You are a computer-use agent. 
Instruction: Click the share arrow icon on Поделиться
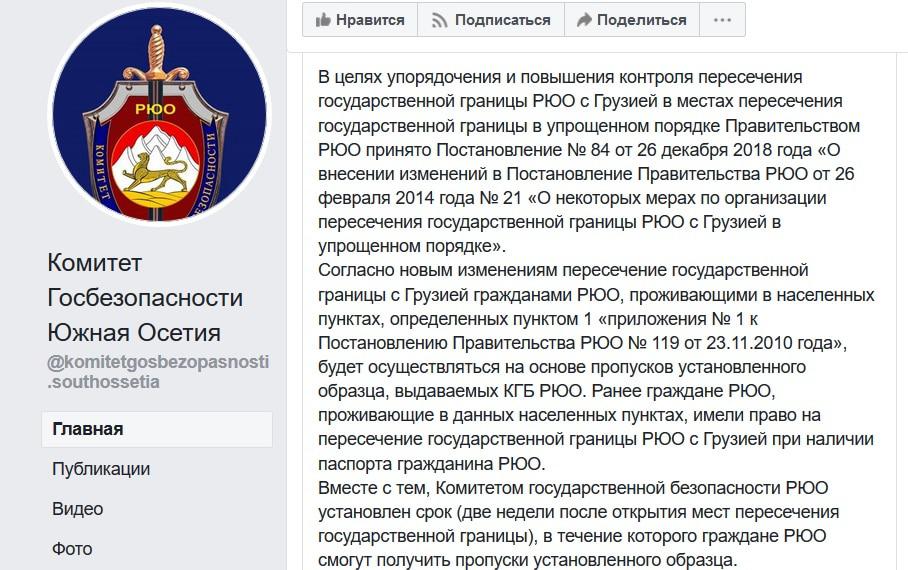pyautogui.click(x=583, y=20)
